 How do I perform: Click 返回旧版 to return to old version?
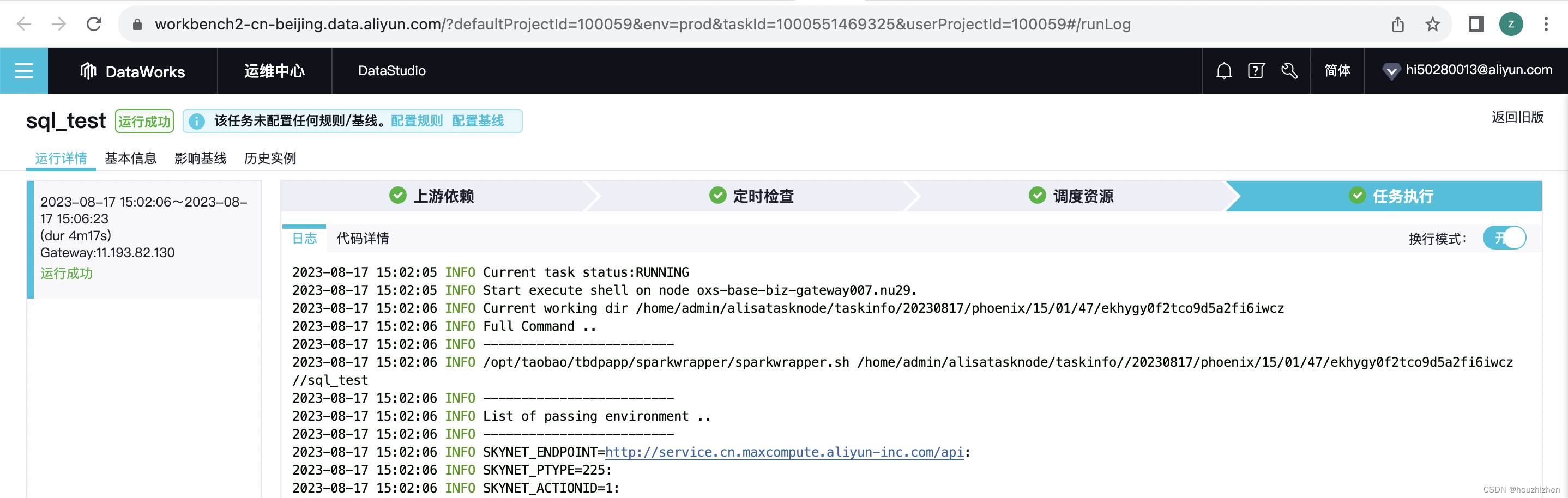[1517, 117]
